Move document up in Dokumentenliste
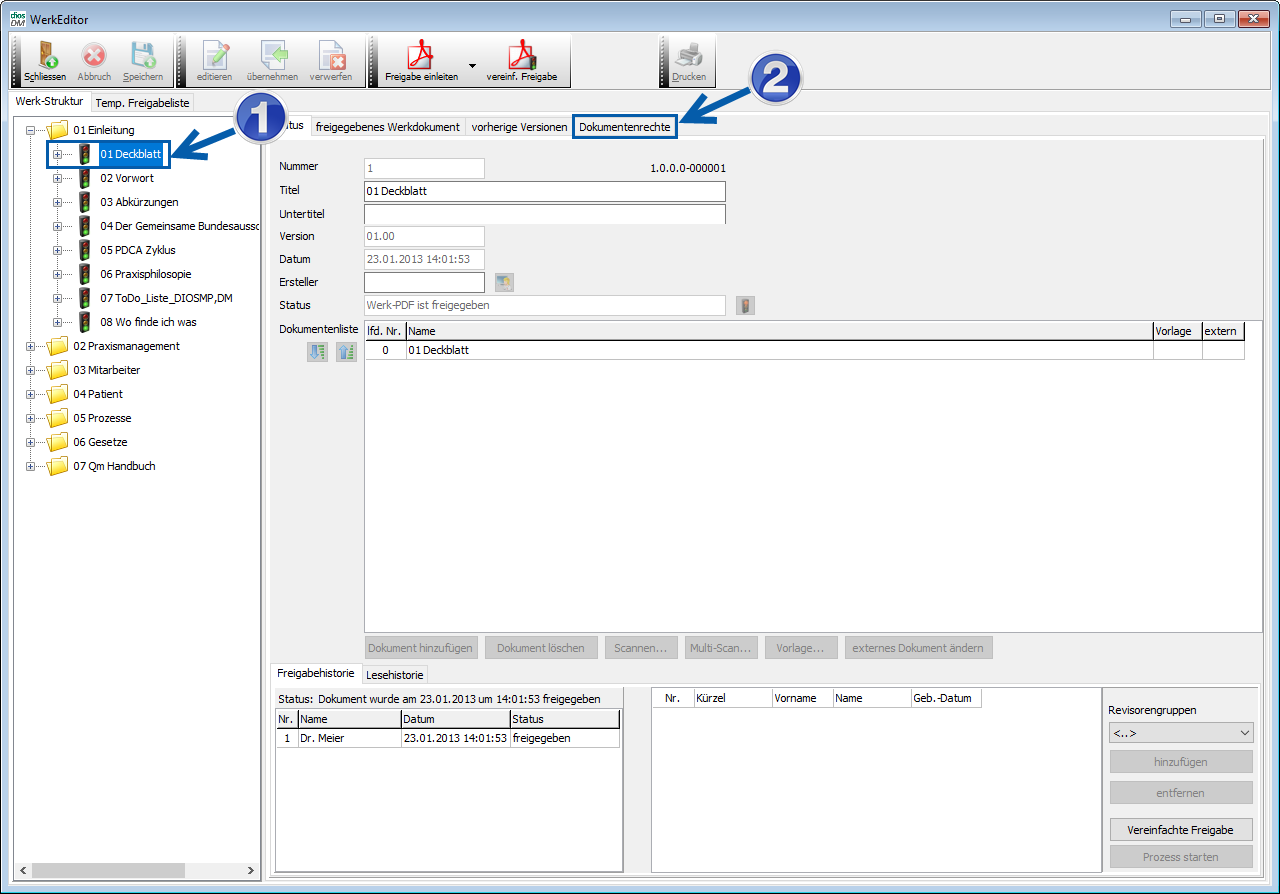1280x894 pixels. 346,352
